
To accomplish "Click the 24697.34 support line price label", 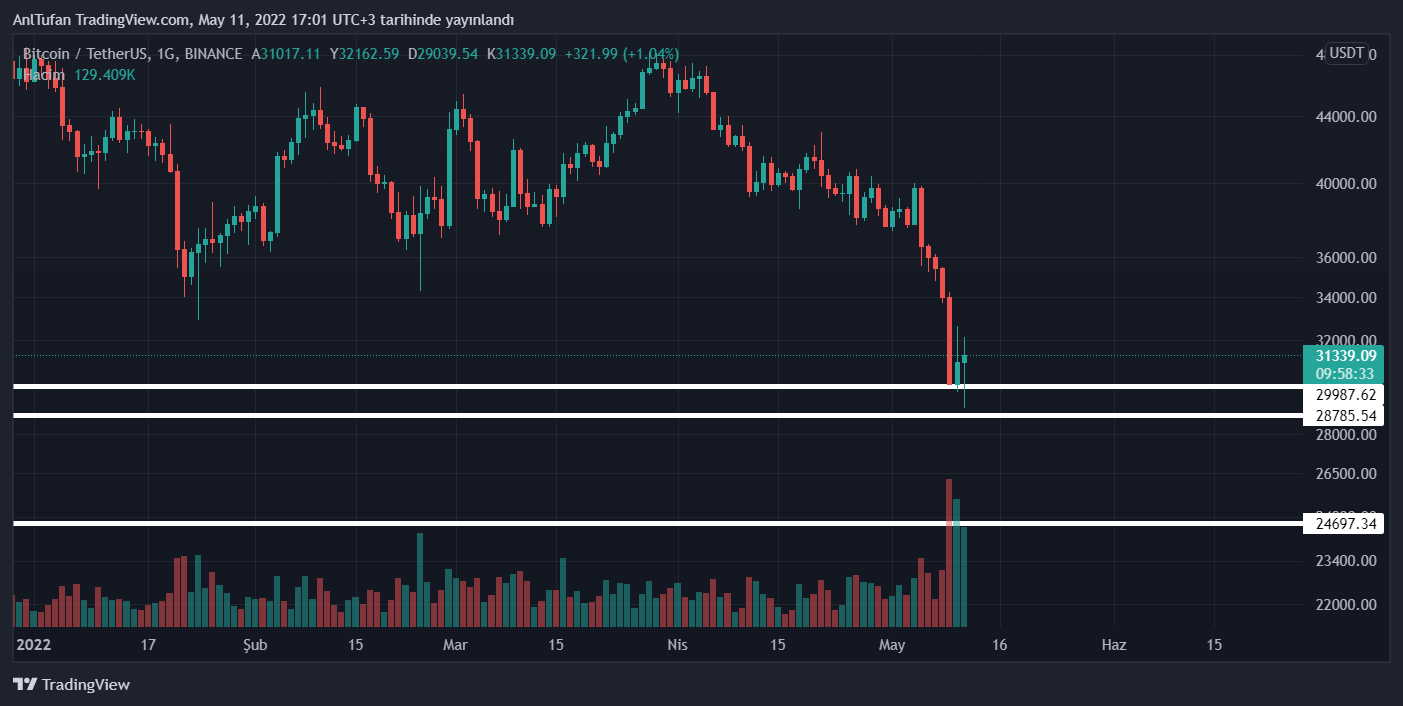I will (1345, 524).
